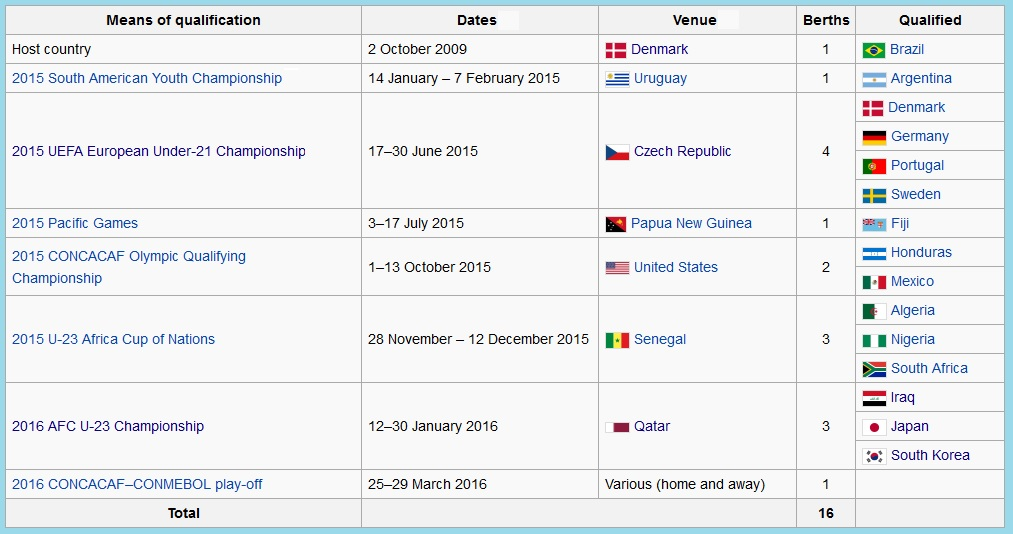Open 2015 UEFA European Under-21 Championship link
Viewport: 1013px width, 534px height.
(158, 151)
